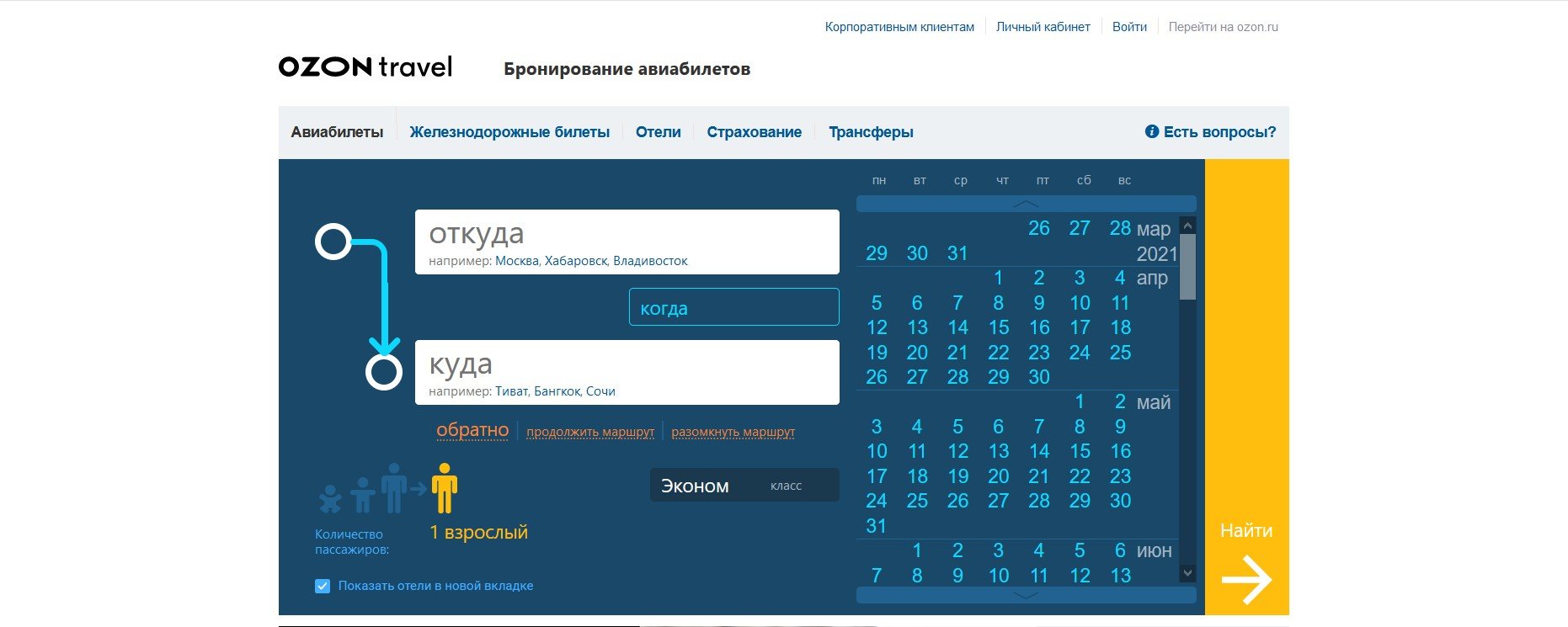This screenshot has height=627, width=1568.
Task: Select April 1 in calendar
Action: pyautogui.click(x=998, y=278)
